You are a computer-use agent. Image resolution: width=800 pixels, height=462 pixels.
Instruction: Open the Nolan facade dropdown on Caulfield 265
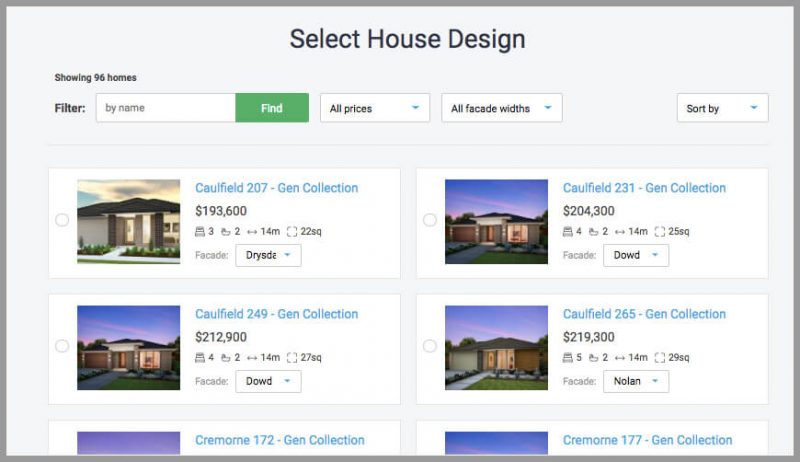point(636,381)
